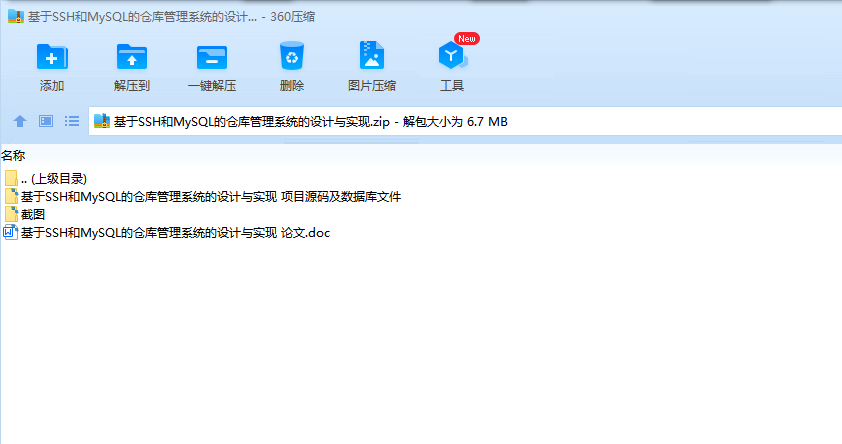
Task: Click the 添加 (Add) toolbar icon
Action: 52,57
